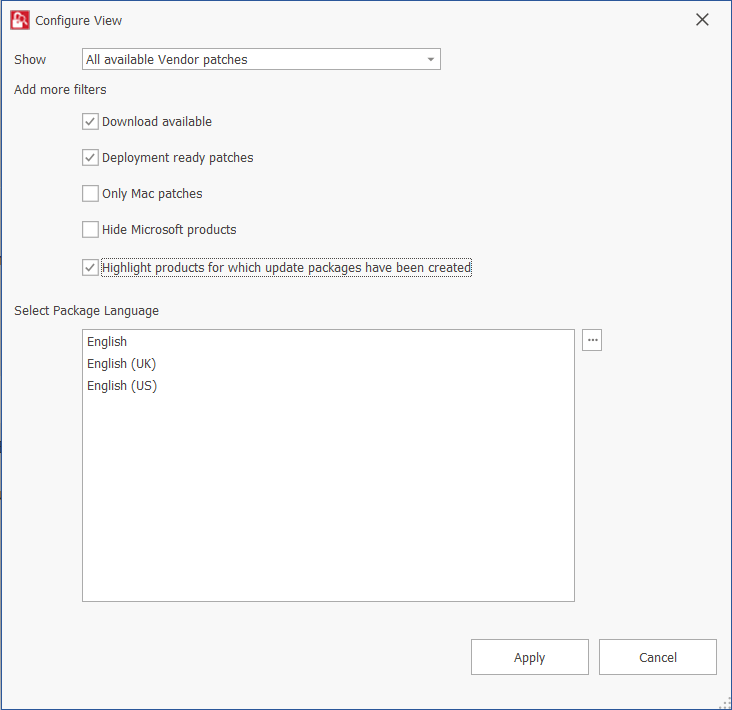Cancel the configuration changes
Screen dimensions: 732x710
tap(657, 657)
